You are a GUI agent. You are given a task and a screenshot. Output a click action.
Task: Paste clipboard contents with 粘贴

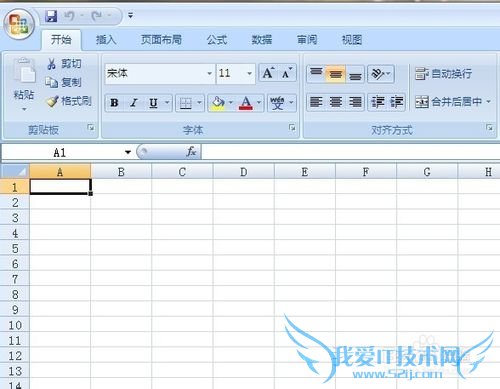coord(24,79)
